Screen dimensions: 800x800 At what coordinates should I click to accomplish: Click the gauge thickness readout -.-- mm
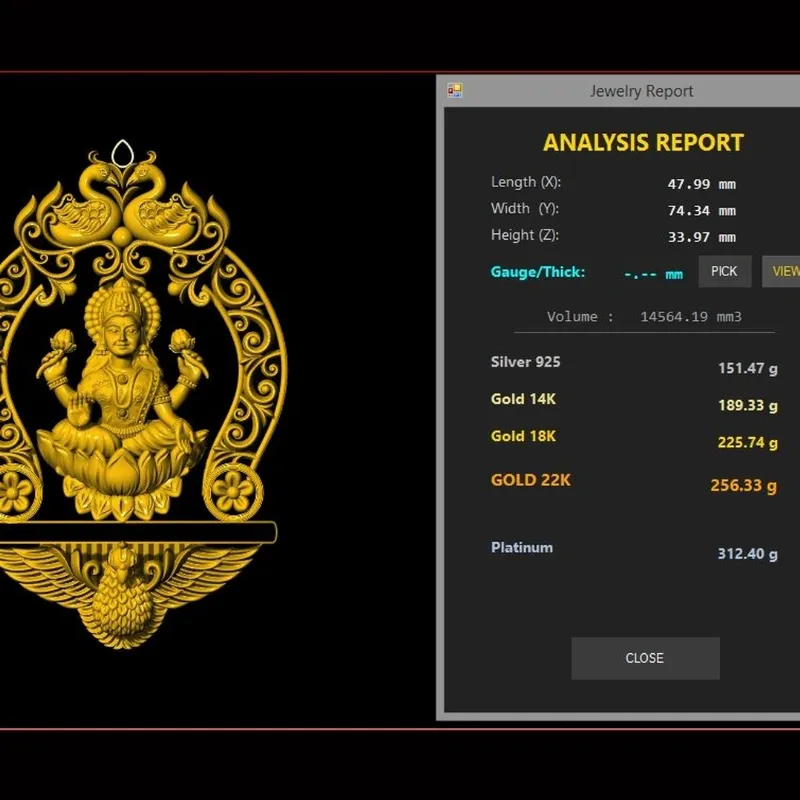[x=653, y=274]
